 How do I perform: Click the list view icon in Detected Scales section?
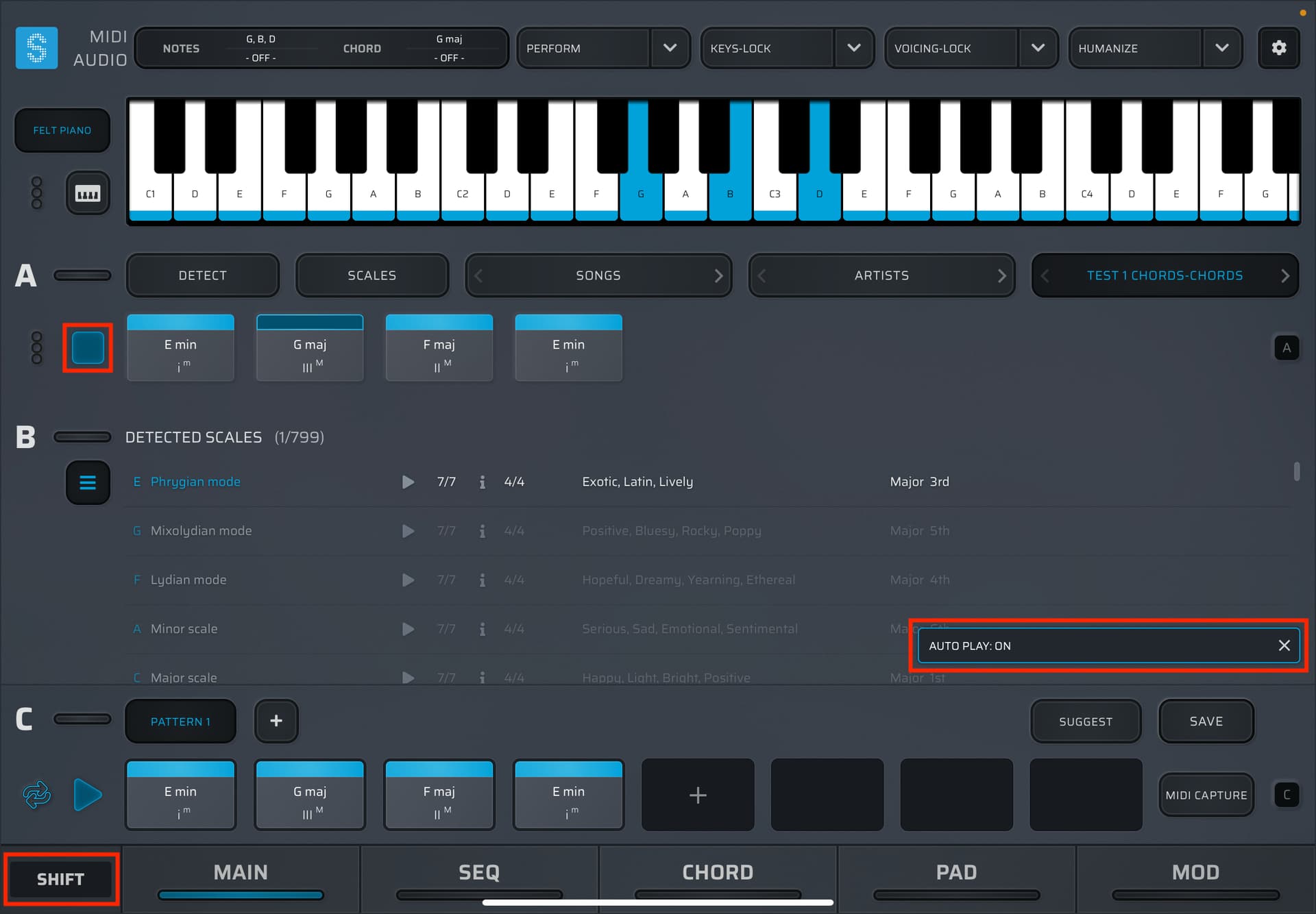tap(87, 482)
